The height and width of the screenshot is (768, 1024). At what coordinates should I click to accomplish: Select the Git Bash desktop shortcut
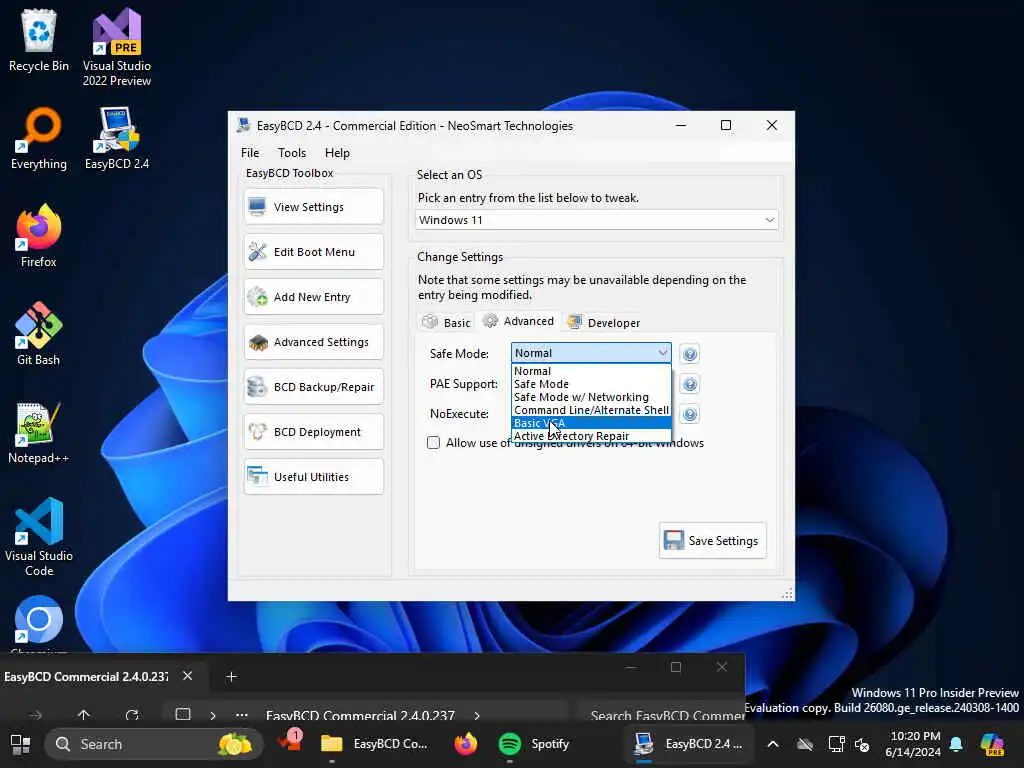39,334
